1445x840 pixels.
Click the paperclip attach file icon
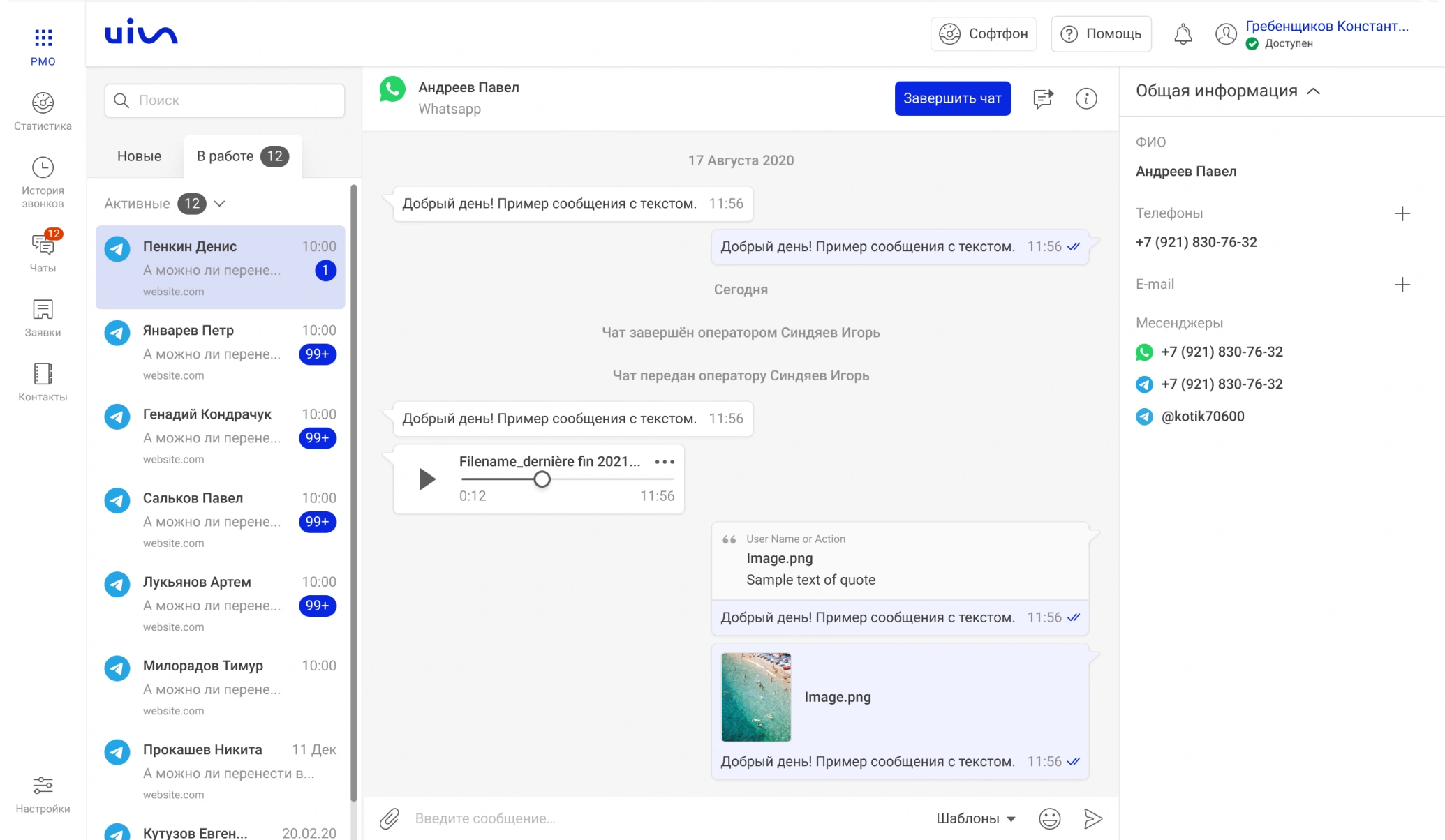(x=390, y=818)
